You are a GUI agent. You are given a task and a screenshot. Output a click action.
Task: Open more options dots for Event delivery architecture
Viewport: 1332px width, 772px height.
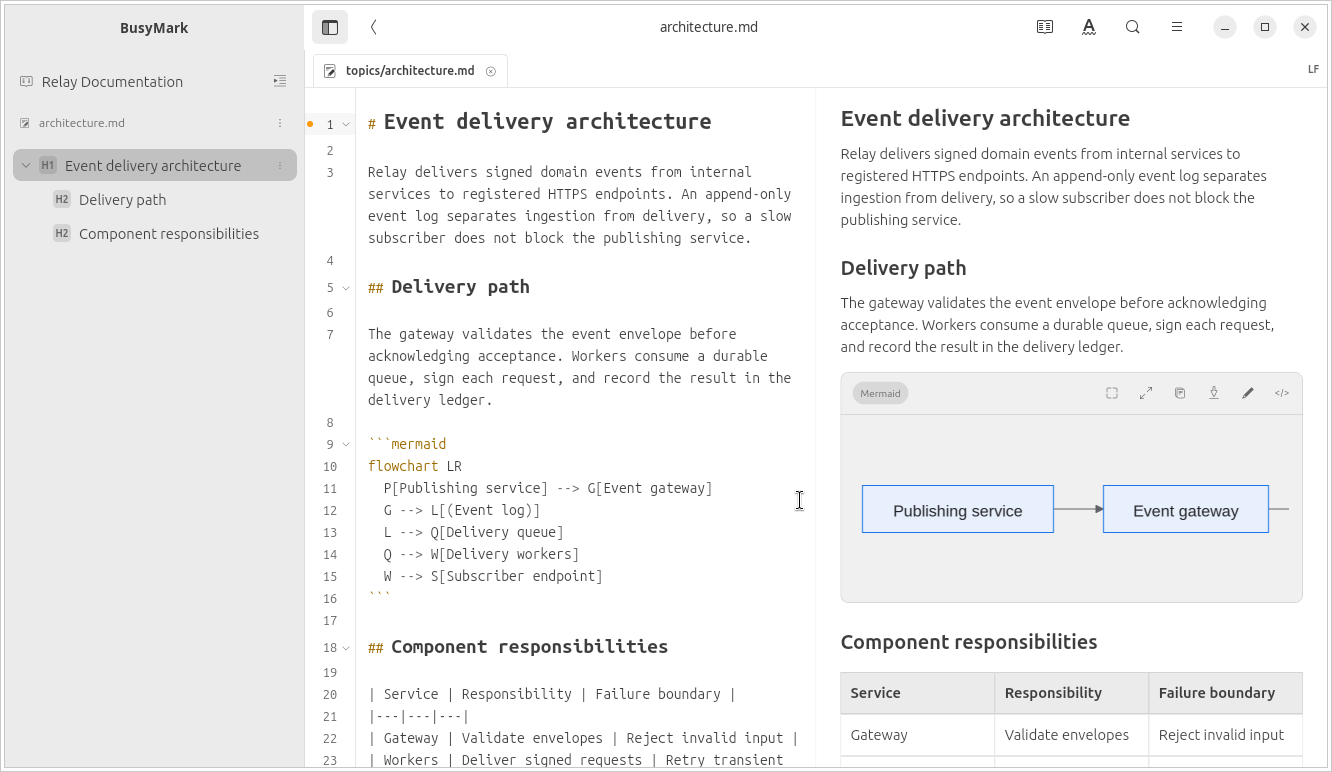pyautogui.click(x=280, y=165)
